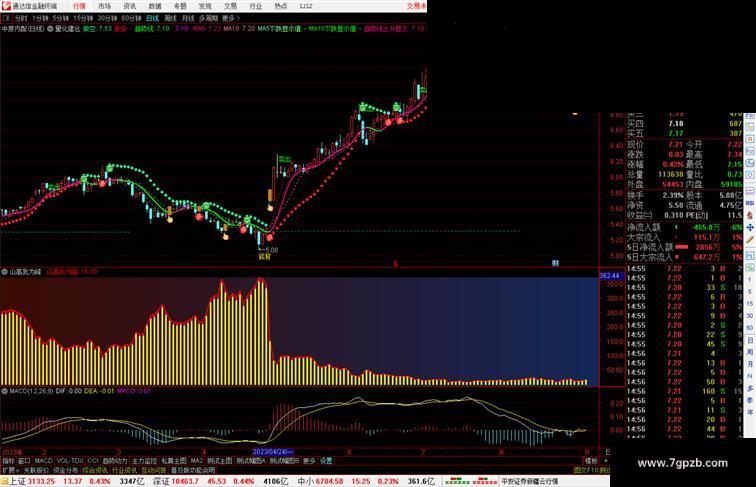Open 设置 in the indicator bar

pyautogui.click(x=326, y=461)
